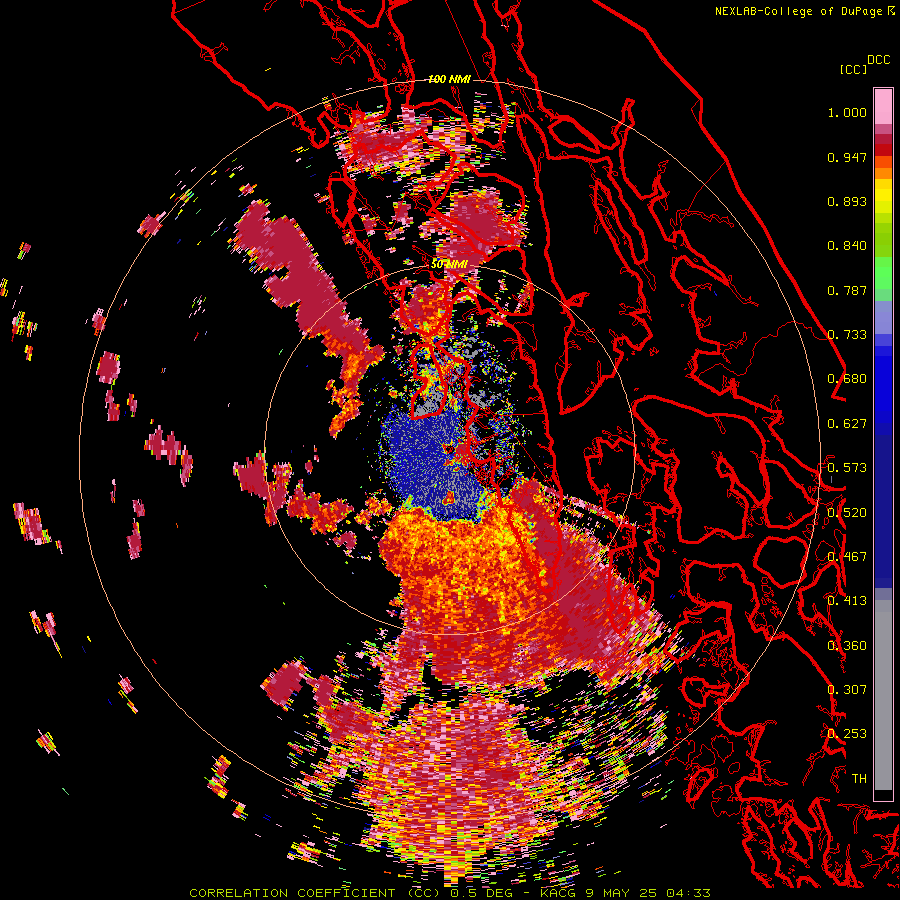Click the 0.947 legend value
This screenshot has width=900, height=900.
coord(847,157)
